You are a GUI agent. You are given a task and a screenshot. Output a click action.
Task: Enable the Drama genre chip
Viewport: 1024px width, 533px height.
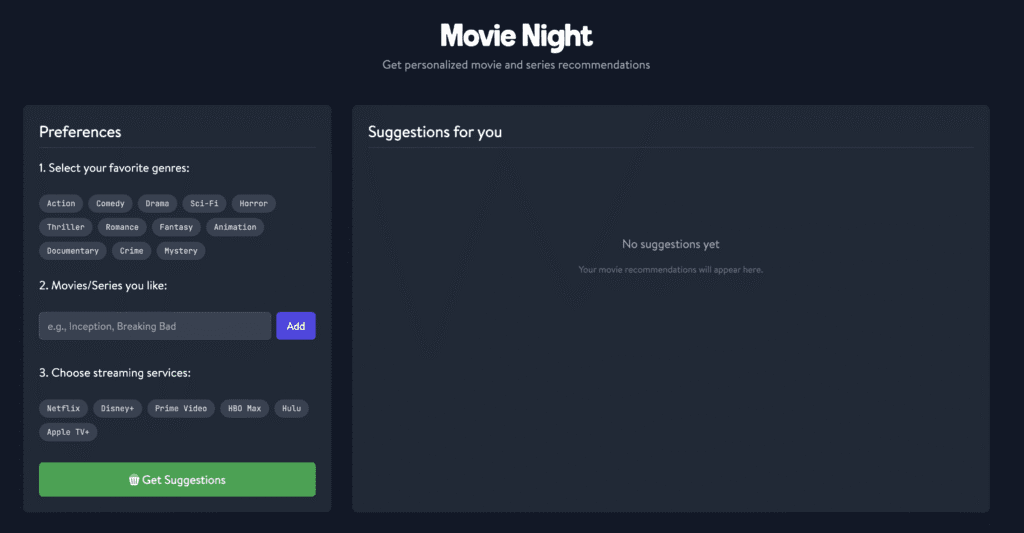[x=157, y=203]
